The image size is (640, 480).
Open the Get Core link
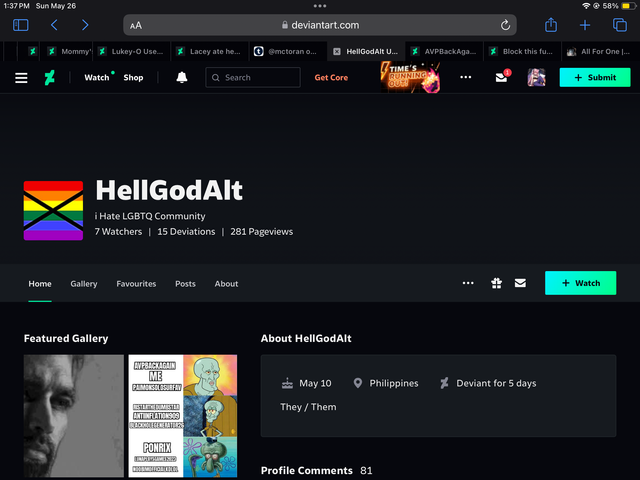pyautogui.click(x=331, y=78)
